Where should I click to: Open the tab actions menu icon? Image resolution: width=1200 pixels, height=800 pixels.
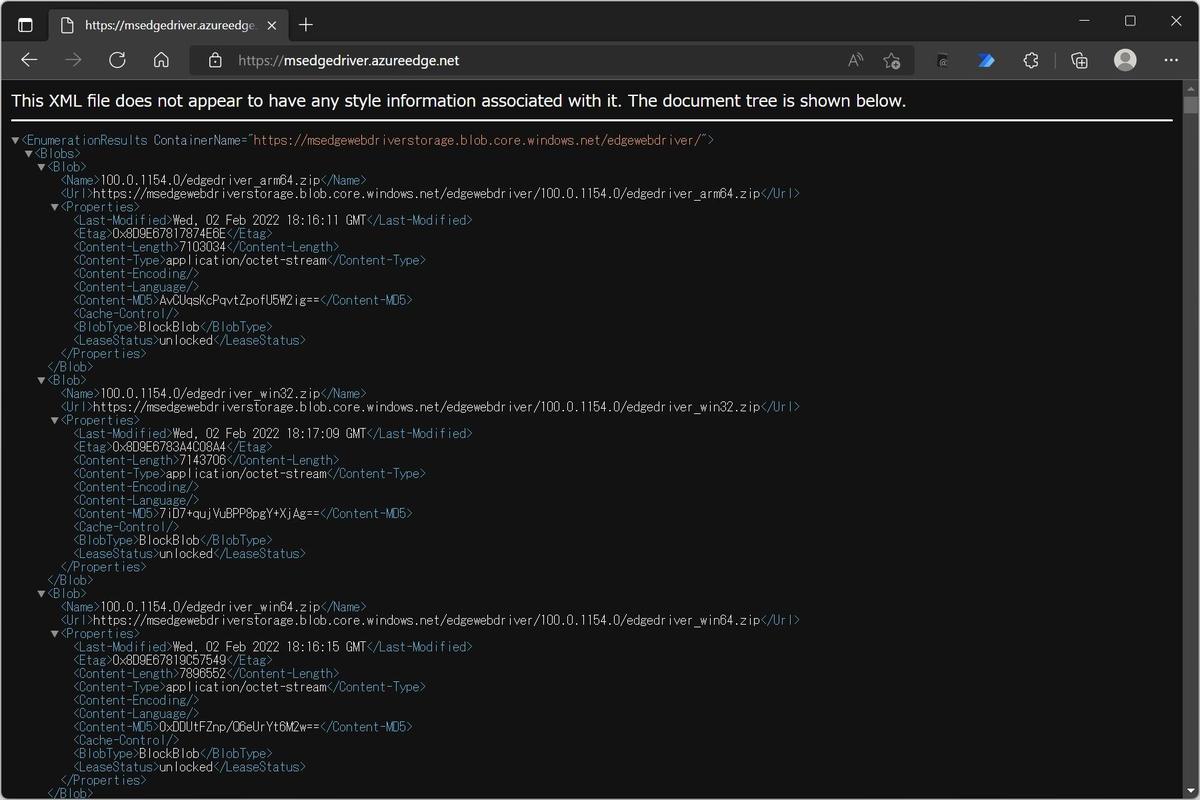click(x=25, y=25)
